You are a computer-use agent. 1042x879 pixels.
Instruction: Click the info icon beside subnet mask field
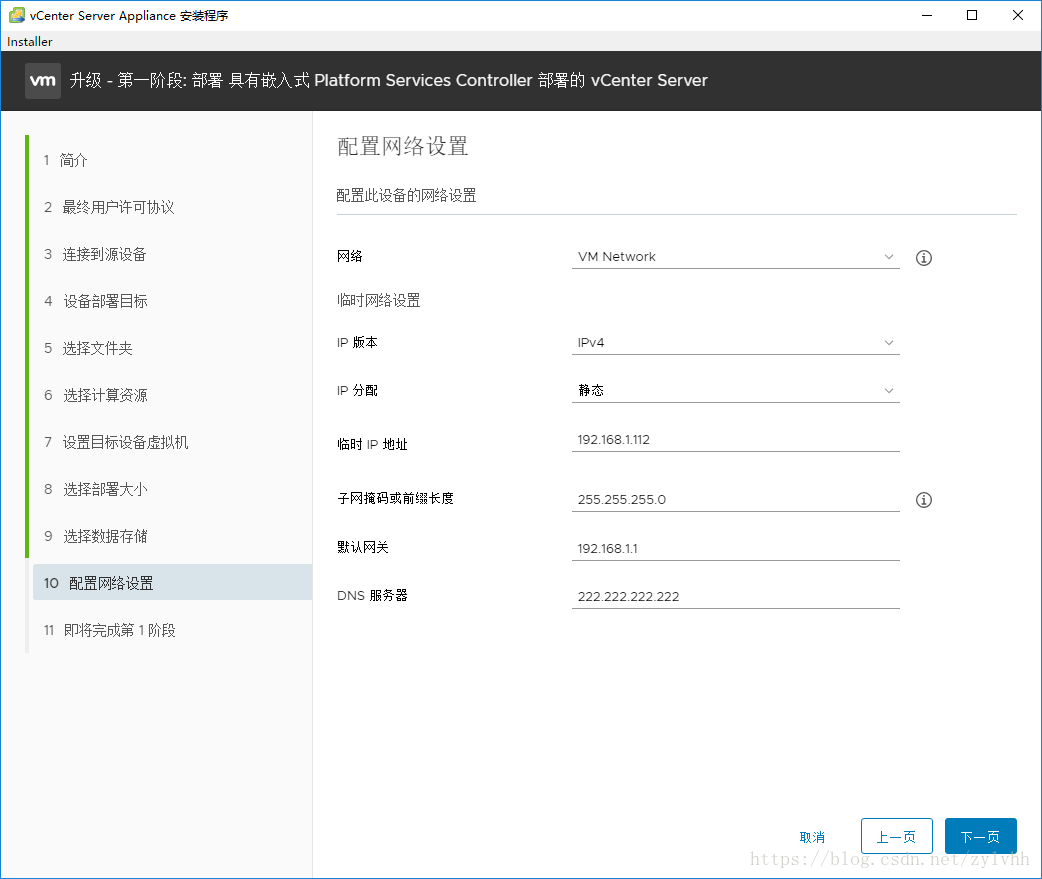pyautogui.click(x=924, y=500)
